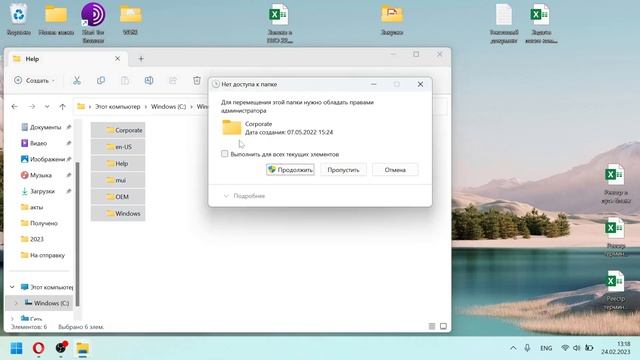640x360 pixels.
Task: Go back with the left arrow
Action: coord(15,107)
